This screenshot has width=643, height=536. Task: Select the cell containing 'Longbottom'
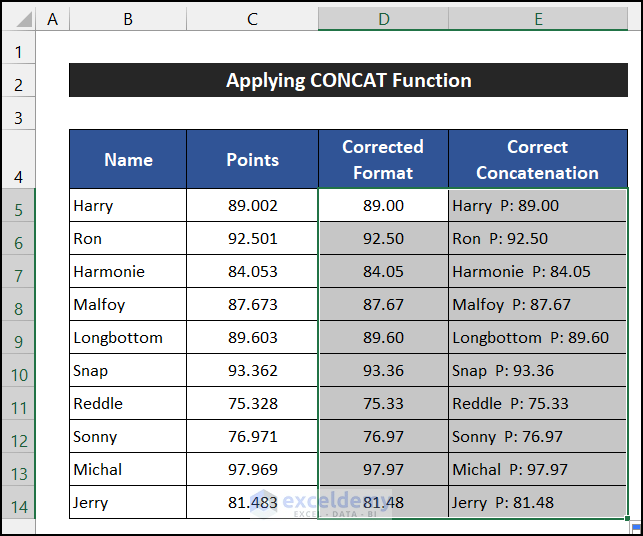pyautogui.click(x=128, y=338)
